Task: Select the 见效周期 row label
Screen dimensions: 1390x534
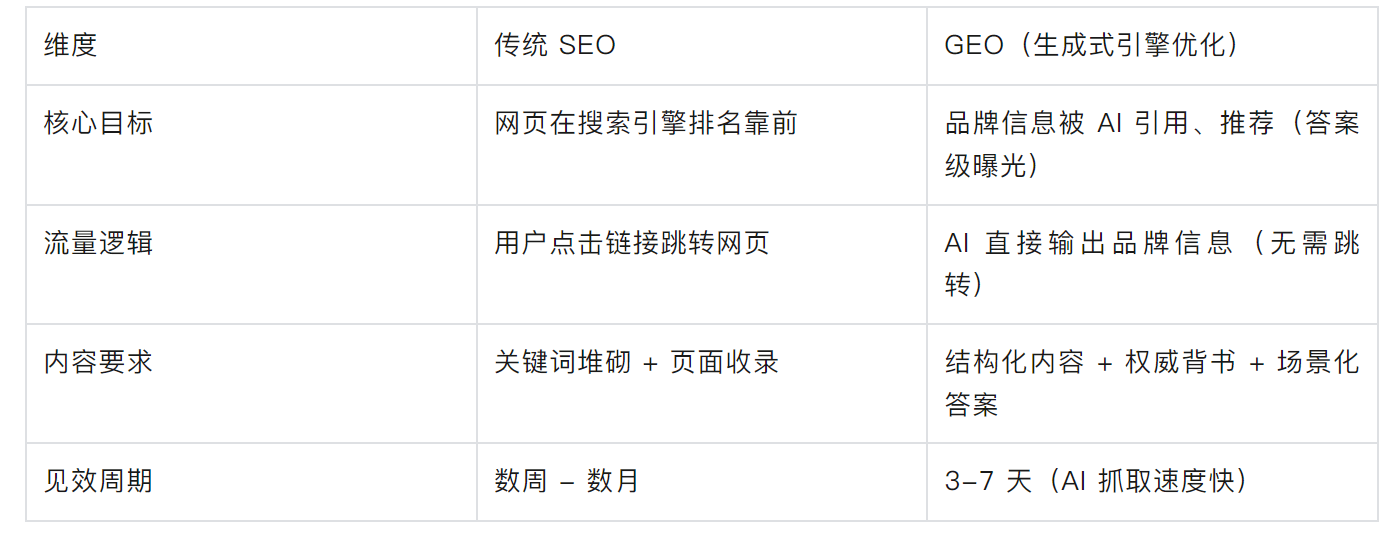Action: point(98,481)
